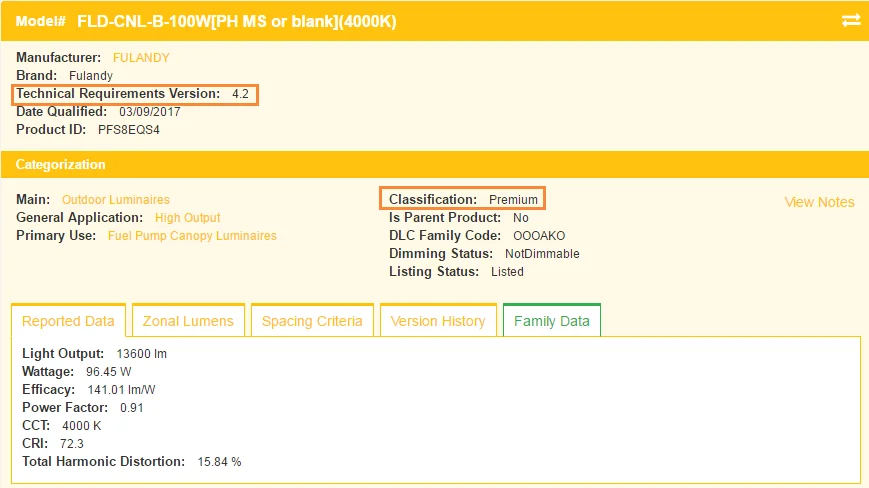Viewport: 869px width, 488px height.
Task: Click the Technical Requirements Version 4.2 box
Action: click(135, 94)
